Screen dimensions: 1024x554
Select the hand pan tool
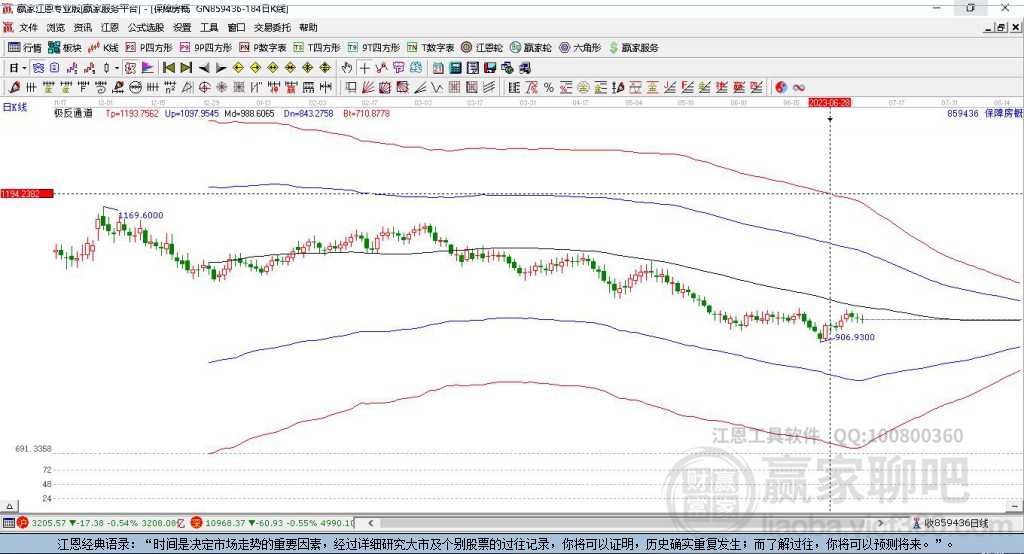click(x=347, y=68)
